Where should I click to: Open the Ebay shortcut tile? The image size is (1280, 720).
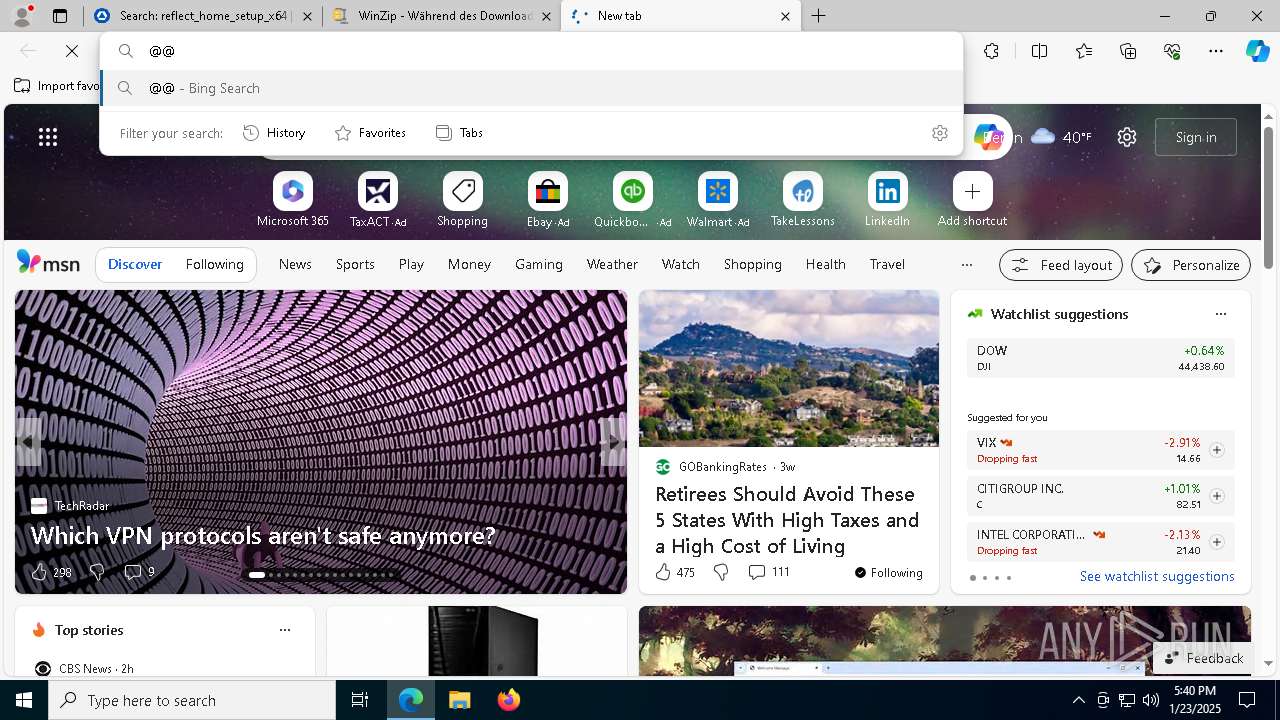(547, 200)
